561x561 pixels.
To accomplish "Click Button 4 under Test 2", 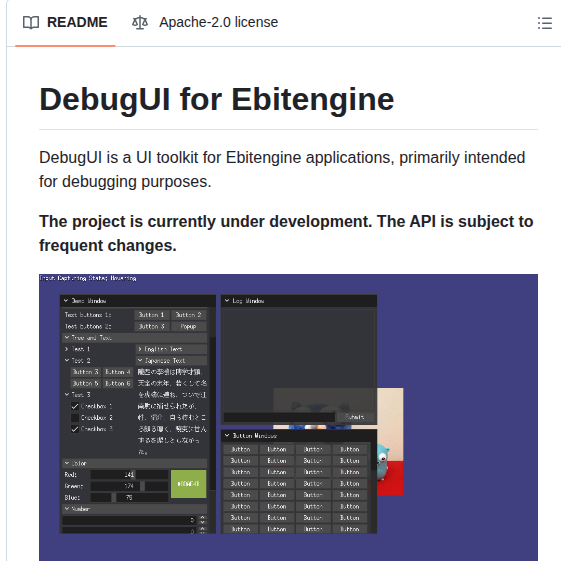I will (x=118, y=372).
